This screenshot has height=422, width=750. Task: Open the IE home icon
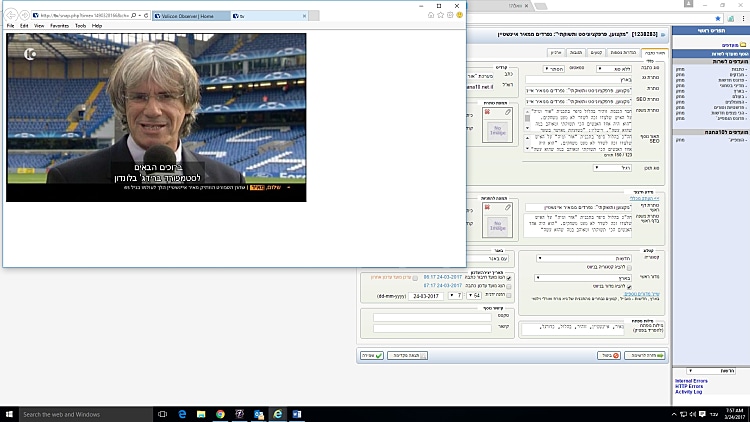[x=430, y=16]
